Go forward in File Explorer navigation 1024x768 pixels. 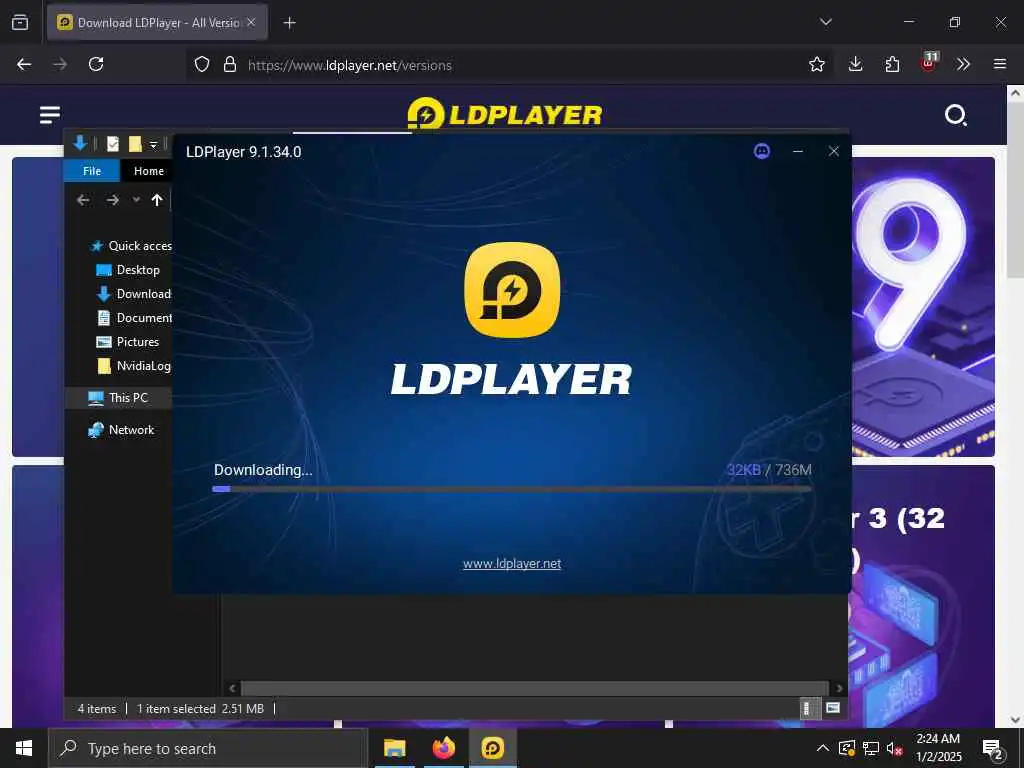point(112,200)
